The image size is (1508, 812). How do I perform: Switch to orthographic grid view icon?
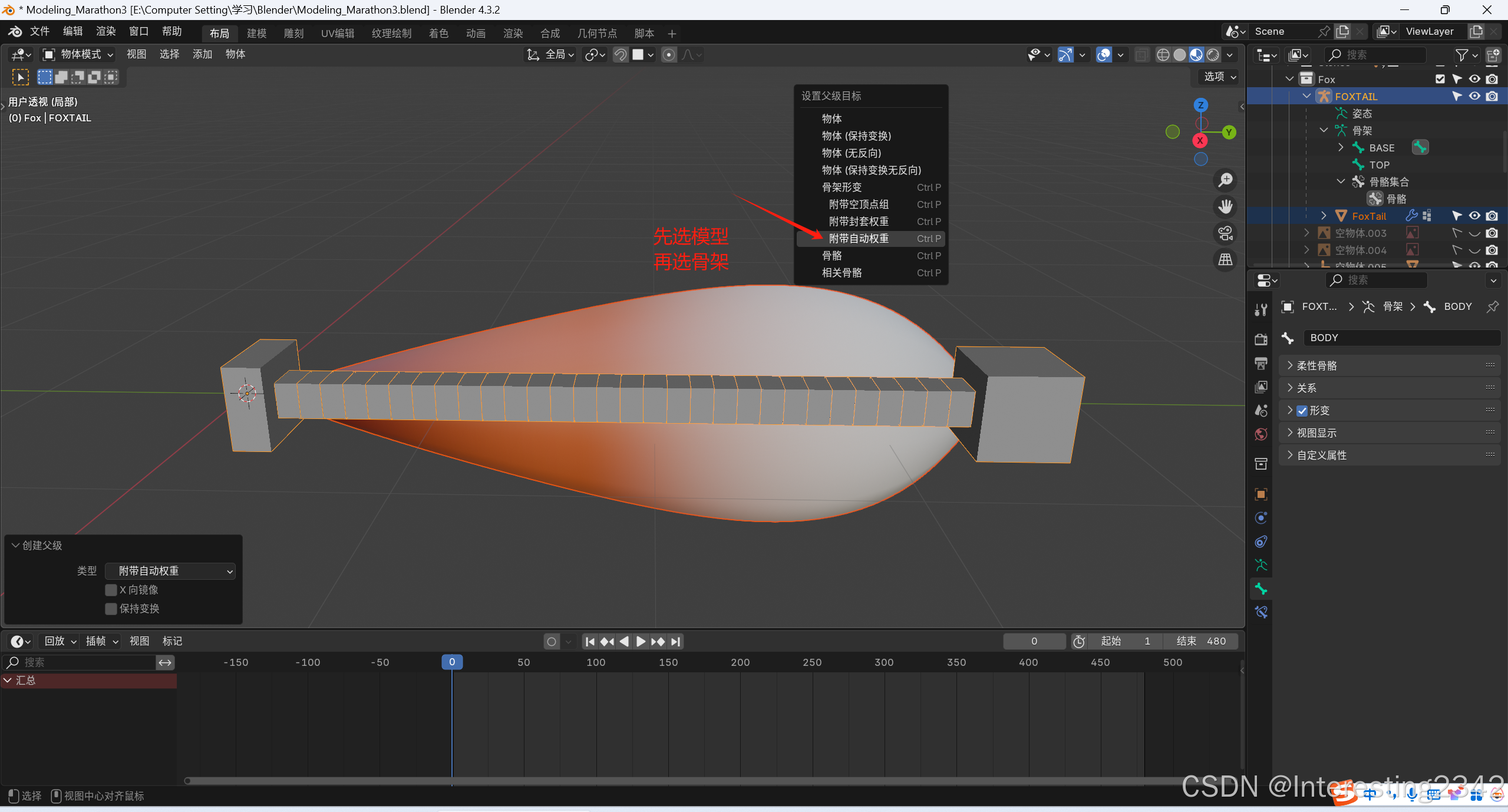pyautogui.click(x=1226, y=259)
